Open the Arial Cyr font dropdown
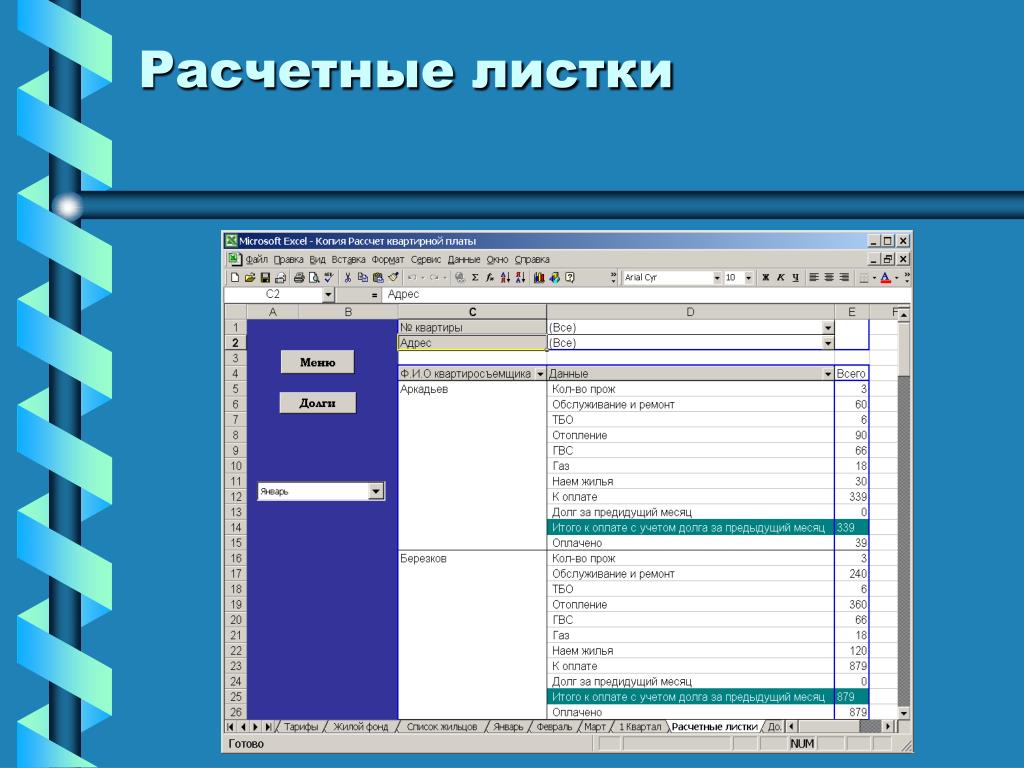 pos(716,278)
